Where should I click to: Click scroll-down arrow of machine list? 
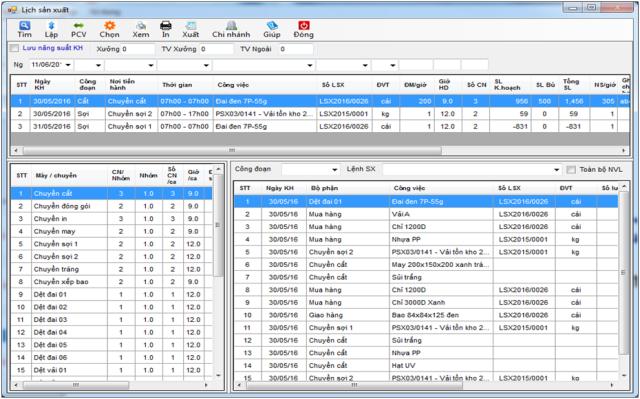click(x=218, y=375)
